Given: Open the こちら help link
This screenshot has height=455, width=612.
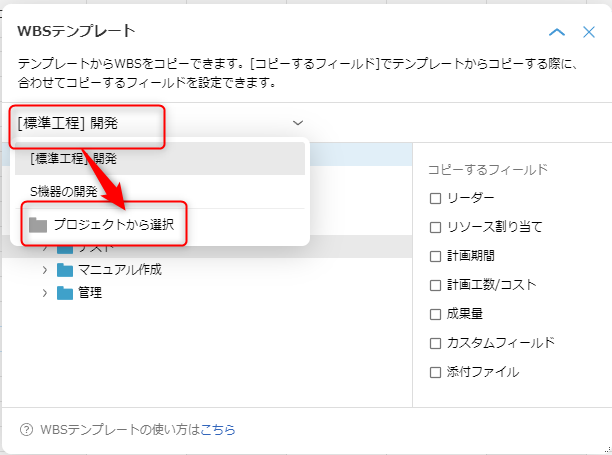Looking at the screenshot, I should tap(218, 430).
